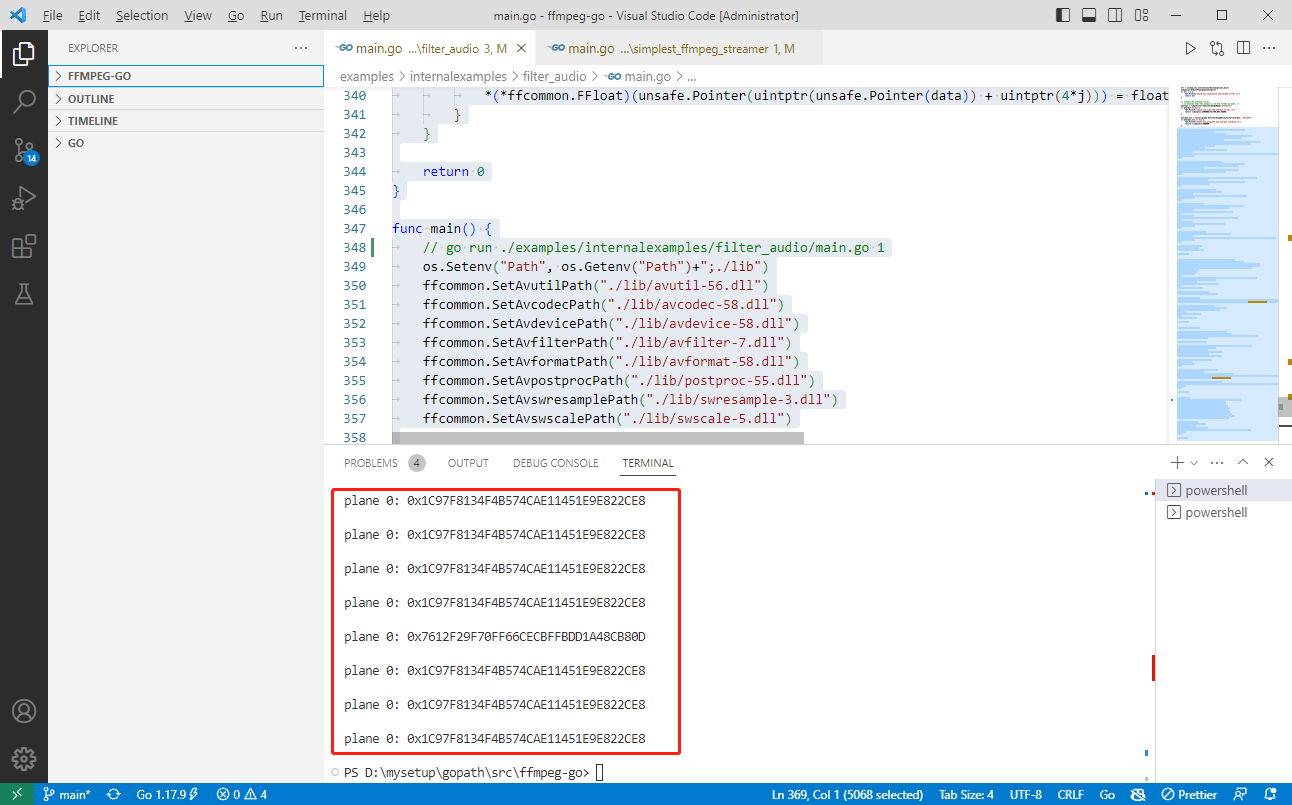Image resolution: width=1292 pixels, height=805 pixels.
Task: Expand the GO section in Explorer
Action: click(x=186, y=143)
